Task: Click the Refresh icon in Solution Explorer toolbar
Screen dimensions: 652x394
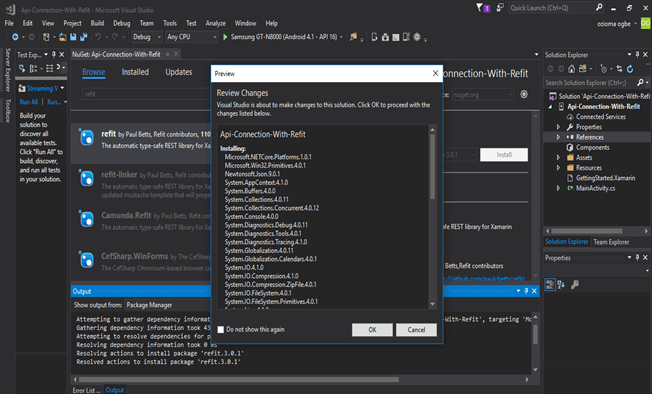Action: tap(630, 69)
